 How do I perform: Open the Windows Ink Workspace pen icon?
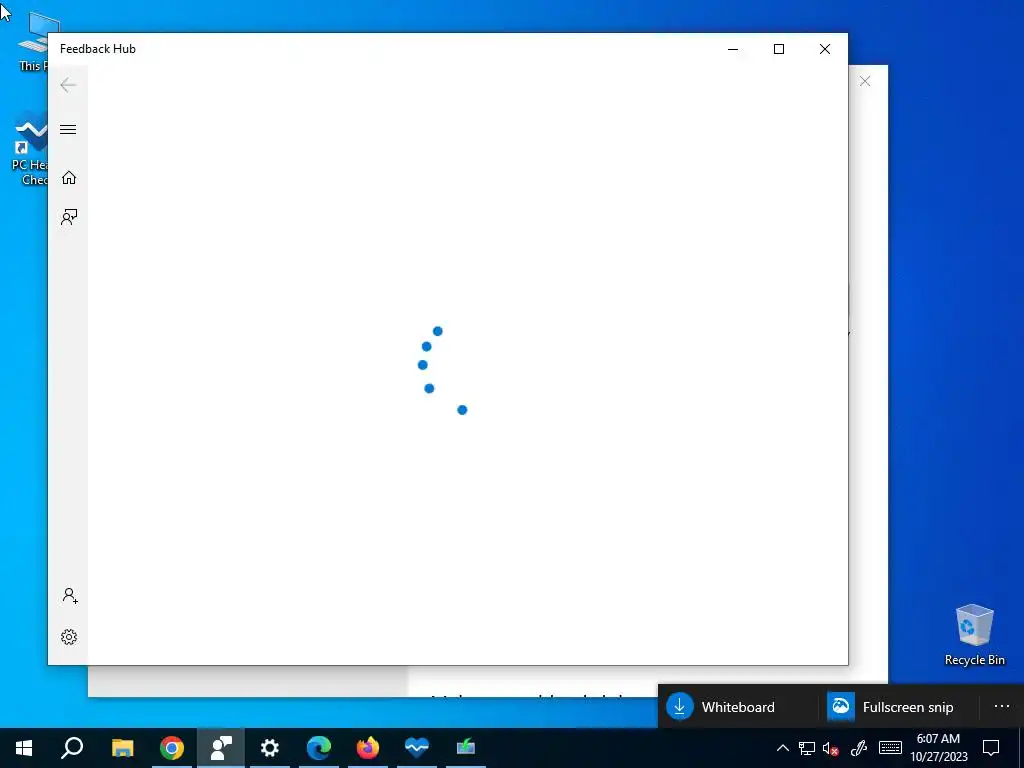tap(858, 748)
